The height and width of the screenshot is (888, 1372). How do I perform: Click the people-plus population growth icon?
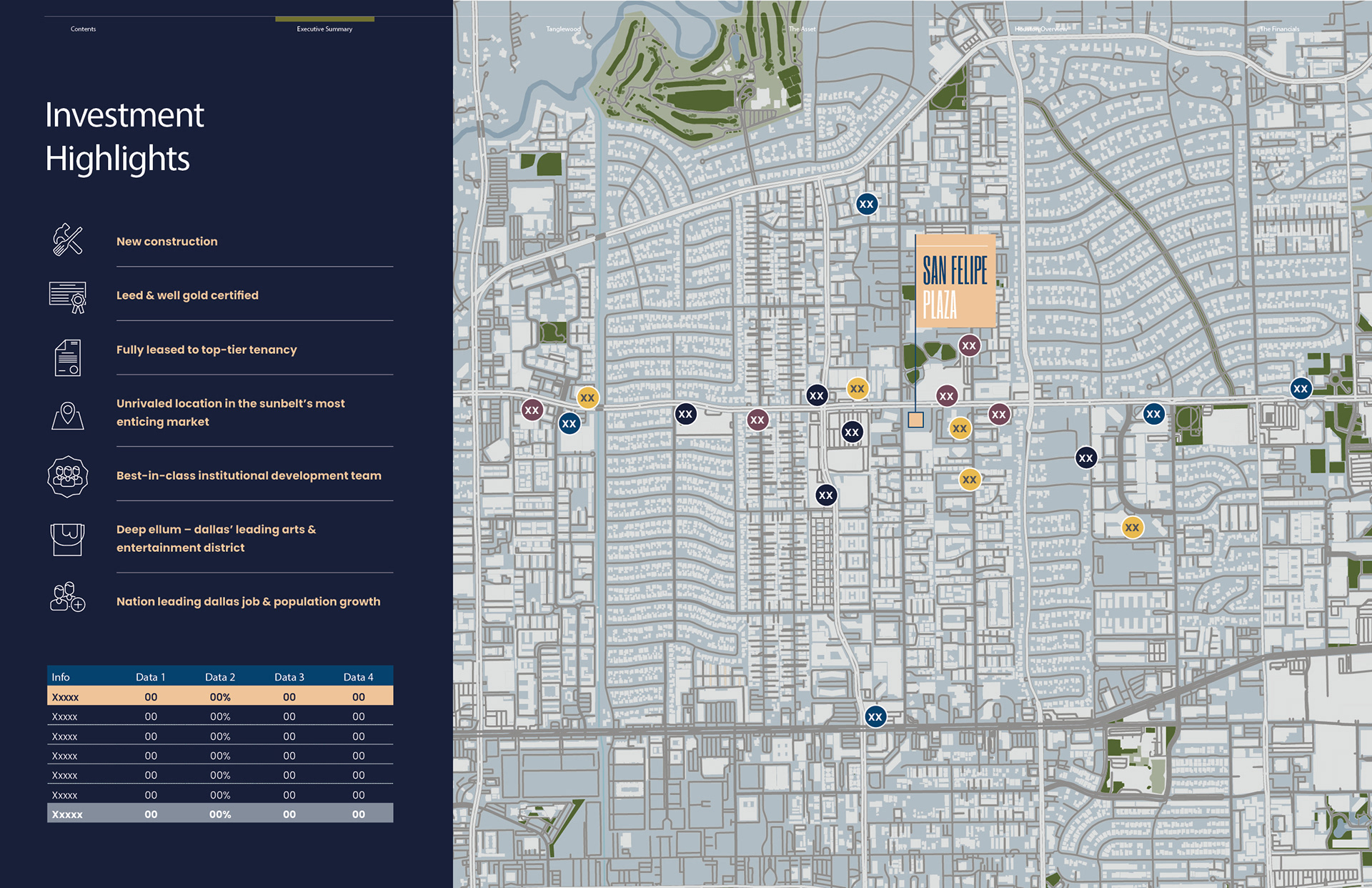click(x=68, y=597)
